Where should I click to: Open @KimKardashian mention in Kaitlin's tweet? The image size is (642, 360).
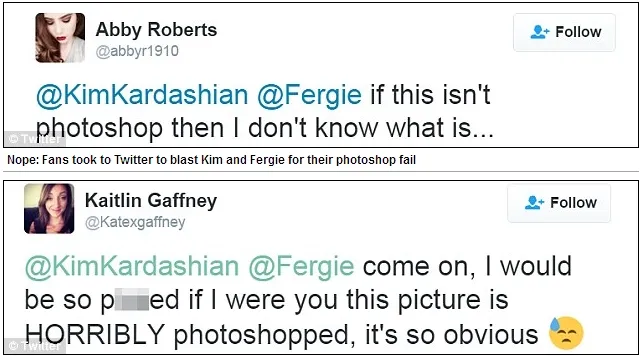(132, 266)
